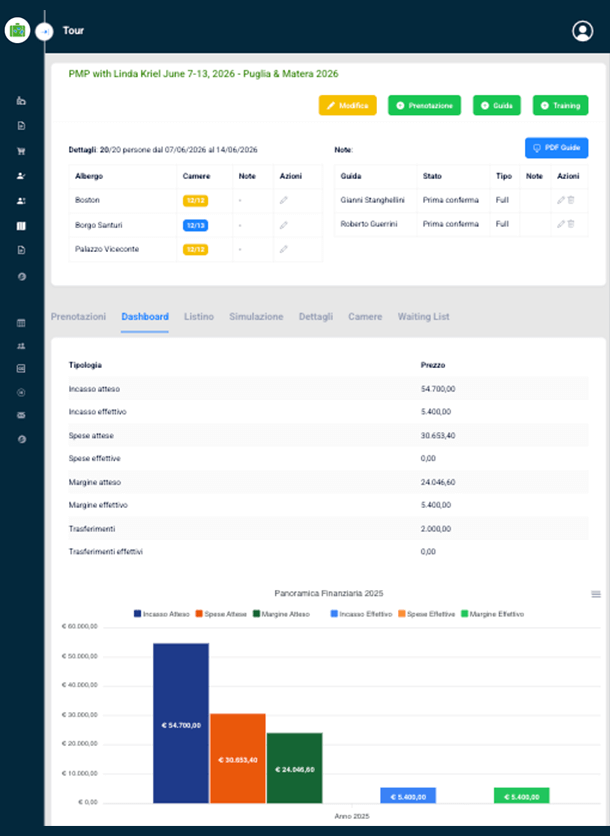The width and height of the screenshot is (610, 836).
Task: Click the dark blue €54.700,00 chart bar
Action: tap(181, 722)
